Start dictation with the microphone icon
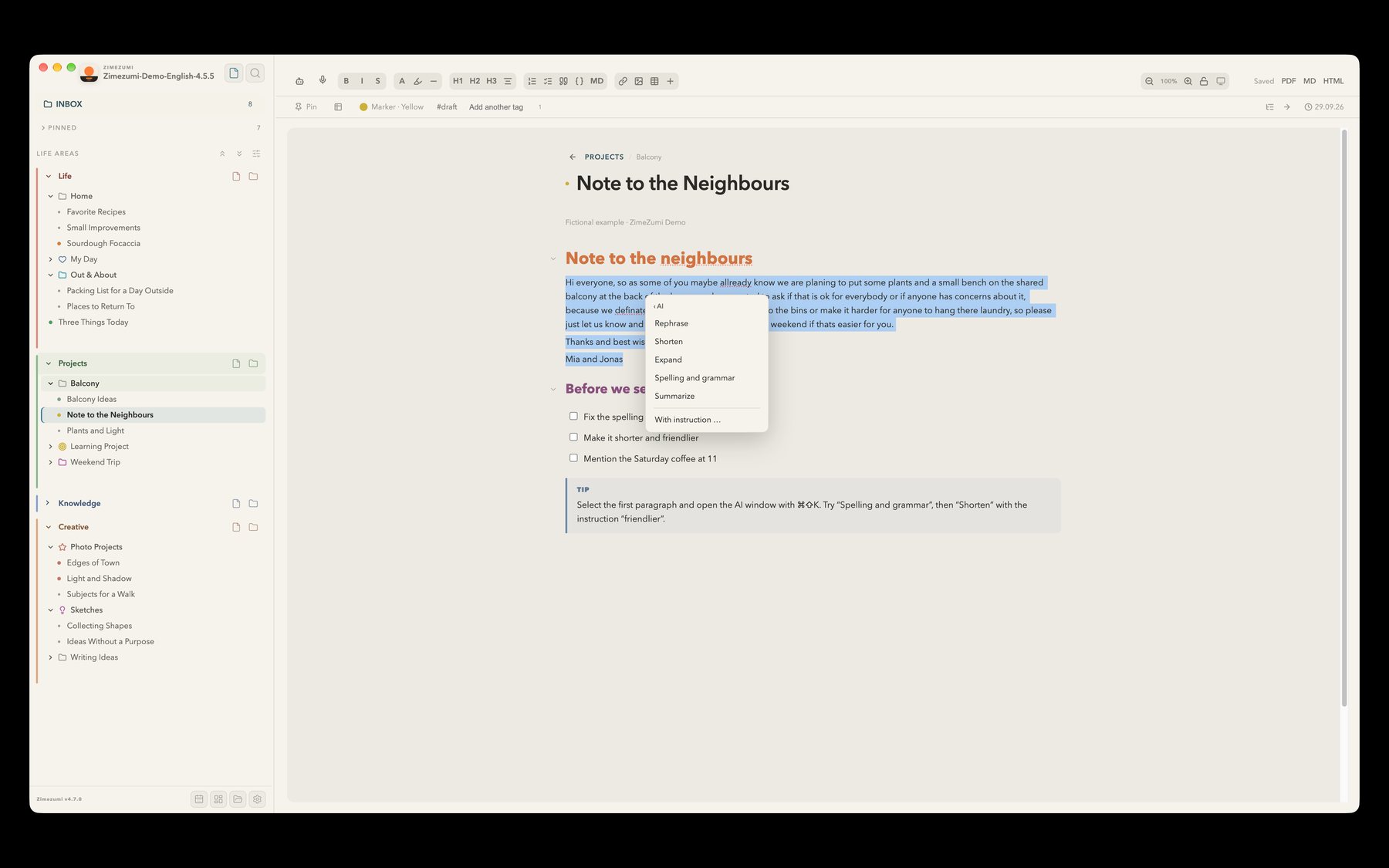Screen dimensions: 1389x868 coord(323,80)
